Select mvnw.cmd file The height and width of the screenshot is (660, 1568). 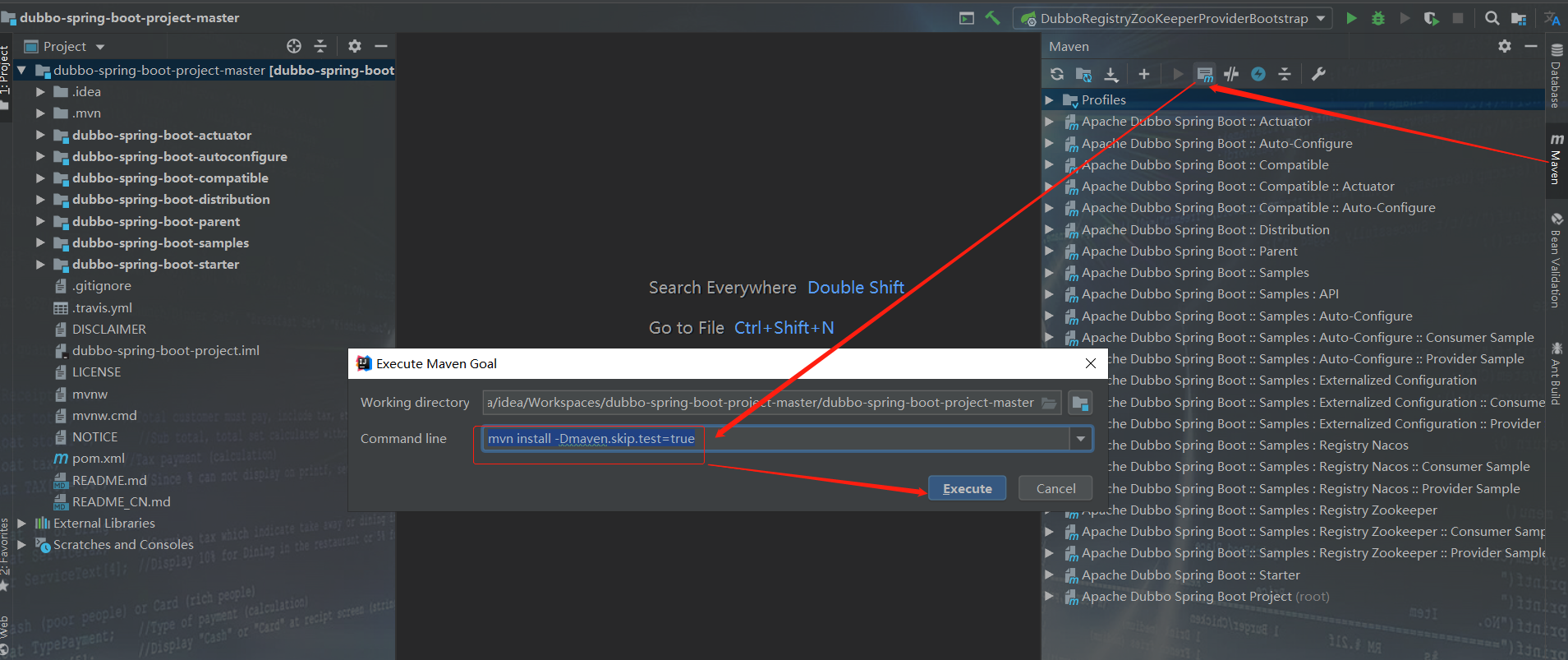point(104,415)
